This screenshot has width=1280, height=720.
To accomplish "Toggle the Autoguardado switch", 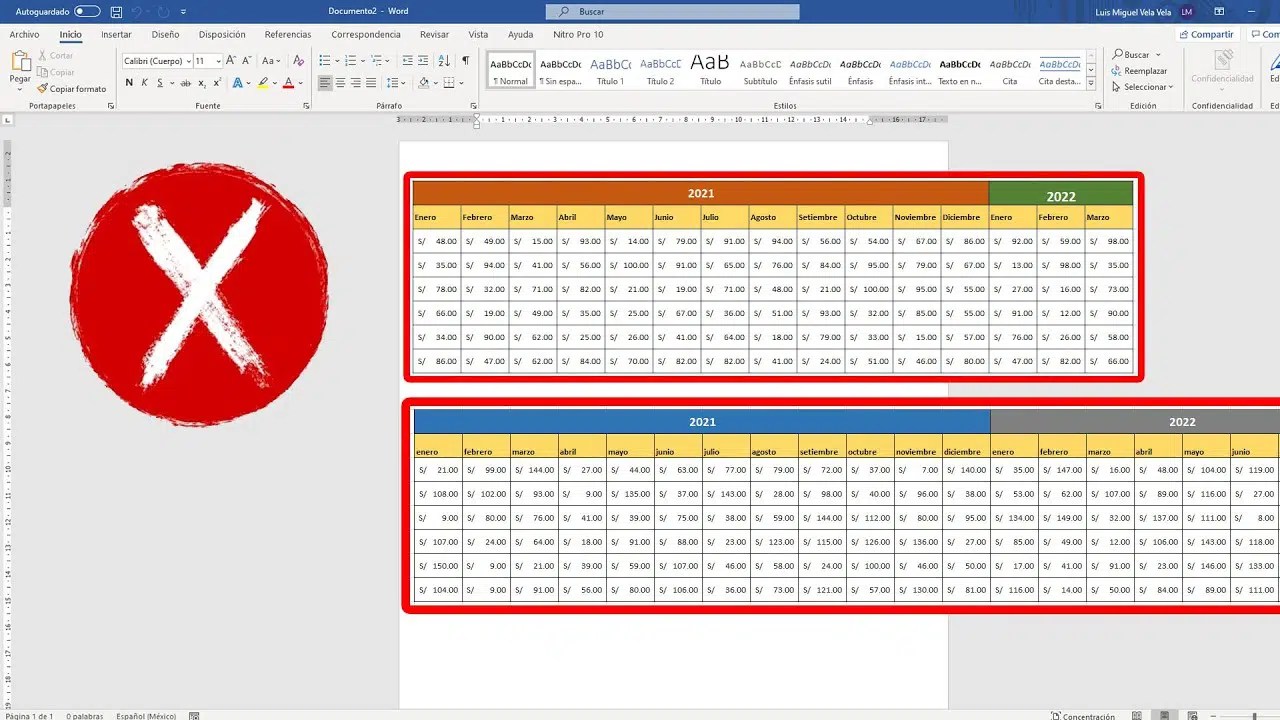I will point(87,12).
